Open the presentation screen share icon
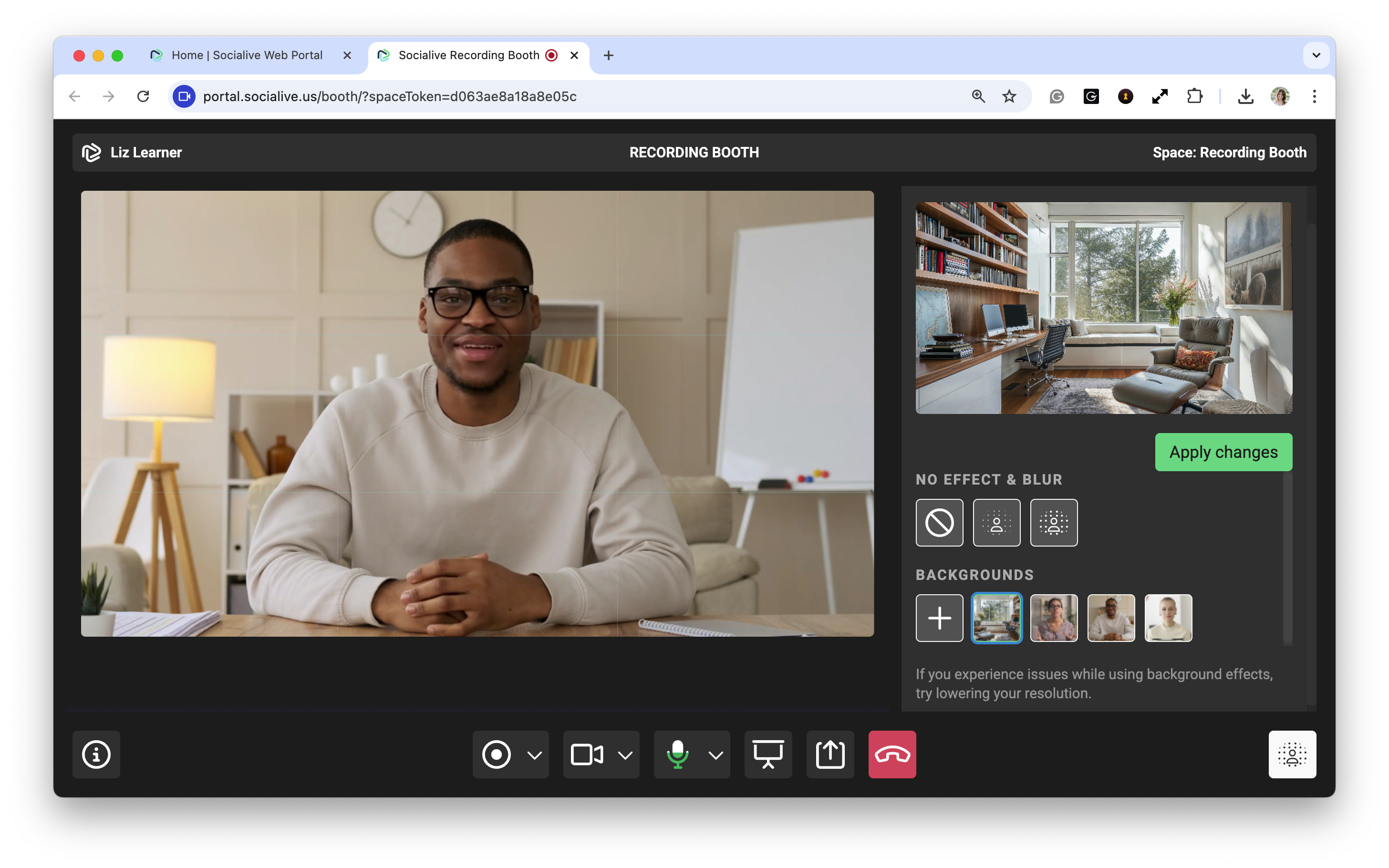The height and width of the screenshot is (868, 1389). tap(768, 754)
